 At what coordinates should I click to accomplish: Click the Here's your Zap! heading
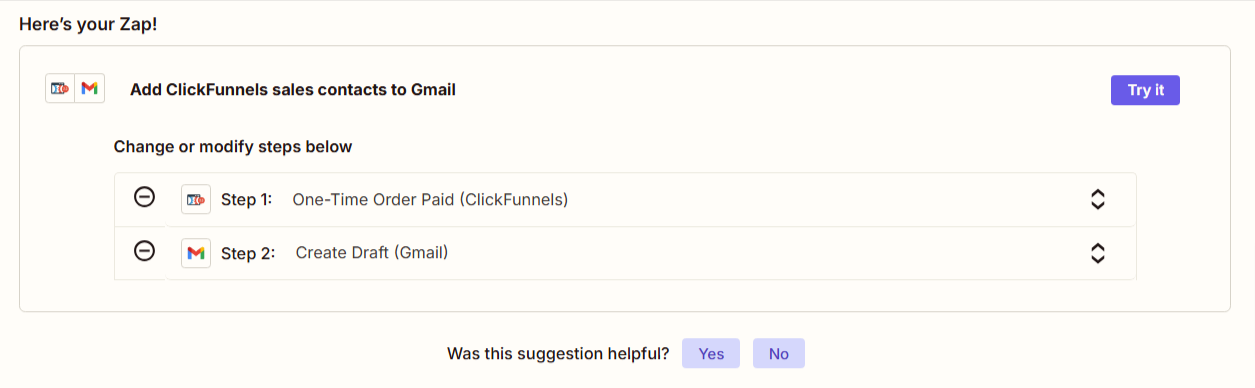tap(88, 24)
